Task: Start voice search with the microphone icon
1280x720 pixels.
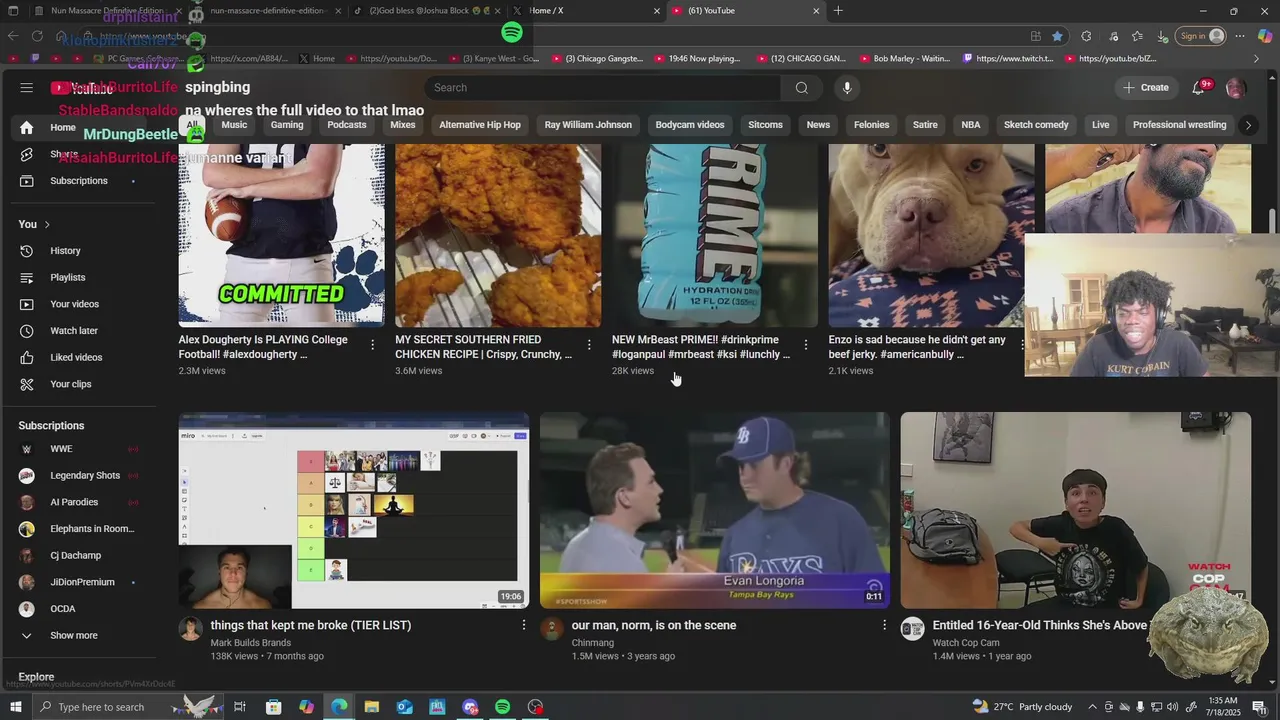Action: 847,88
